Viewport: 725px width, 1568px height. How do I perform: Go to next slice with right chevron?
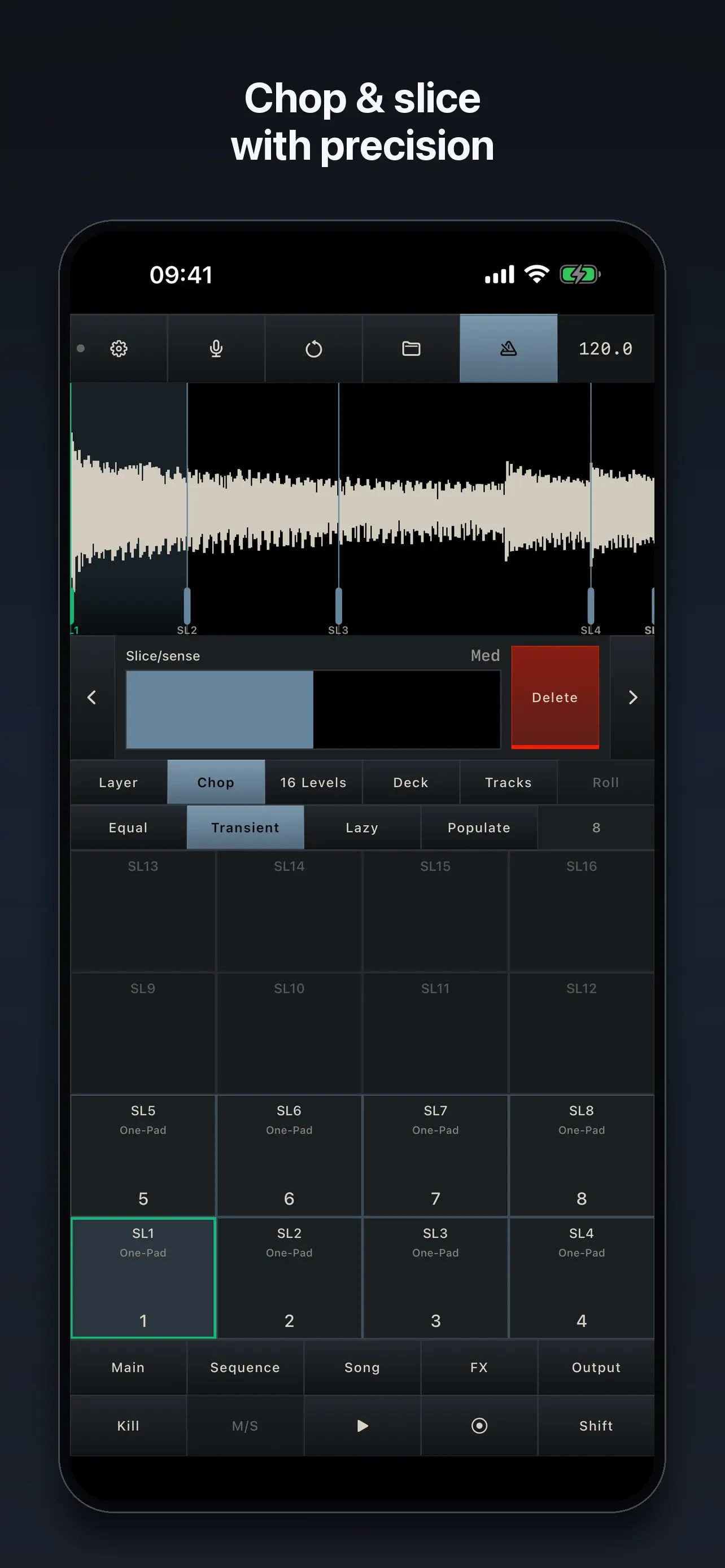pyautogui.click(x=632, y=698)
